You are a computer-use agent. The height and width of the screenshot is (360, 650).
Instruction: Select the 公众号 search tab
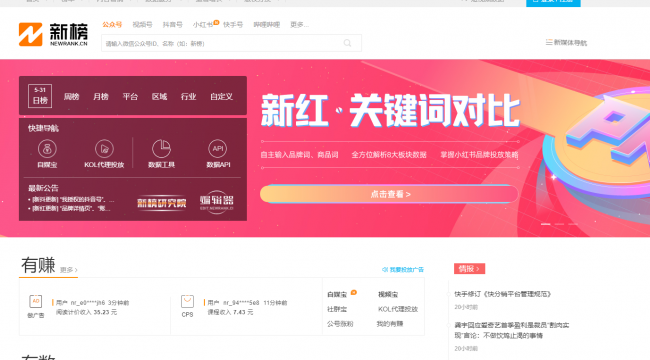click(x=112, y=24)
